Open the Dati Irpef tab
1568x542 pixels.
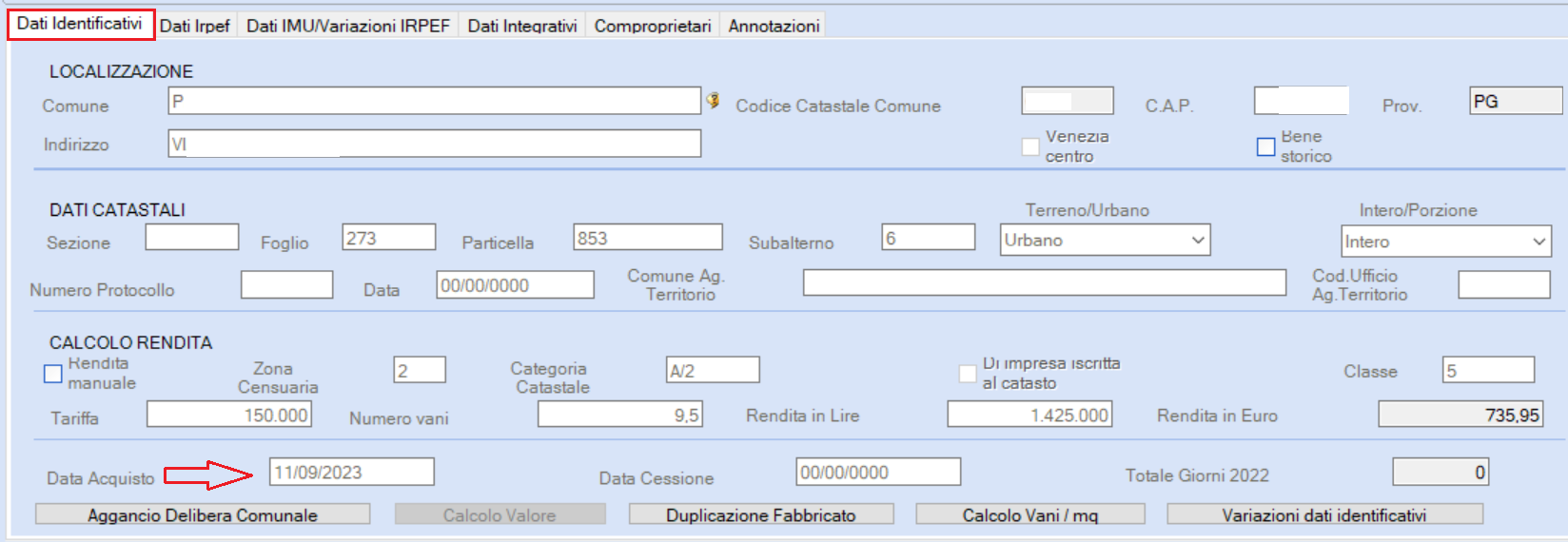(195, 26)
